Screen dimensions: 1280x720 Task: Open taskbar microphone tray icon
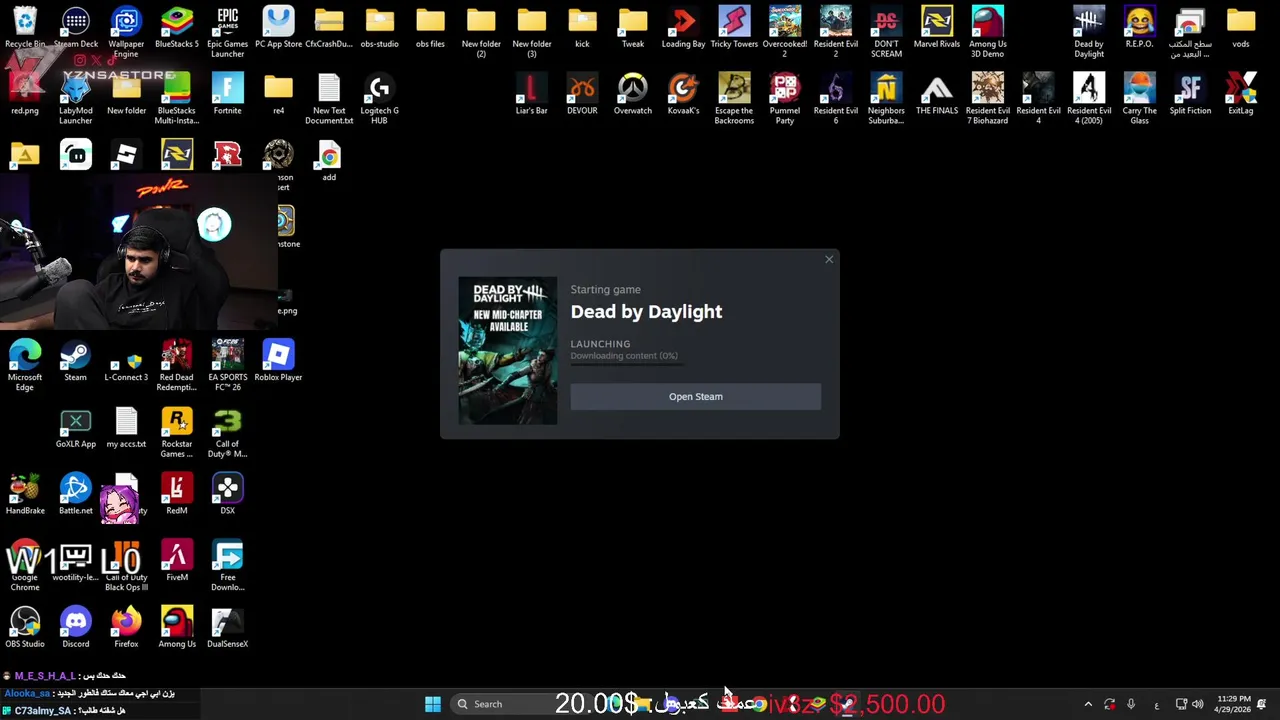click(1131, 704)
